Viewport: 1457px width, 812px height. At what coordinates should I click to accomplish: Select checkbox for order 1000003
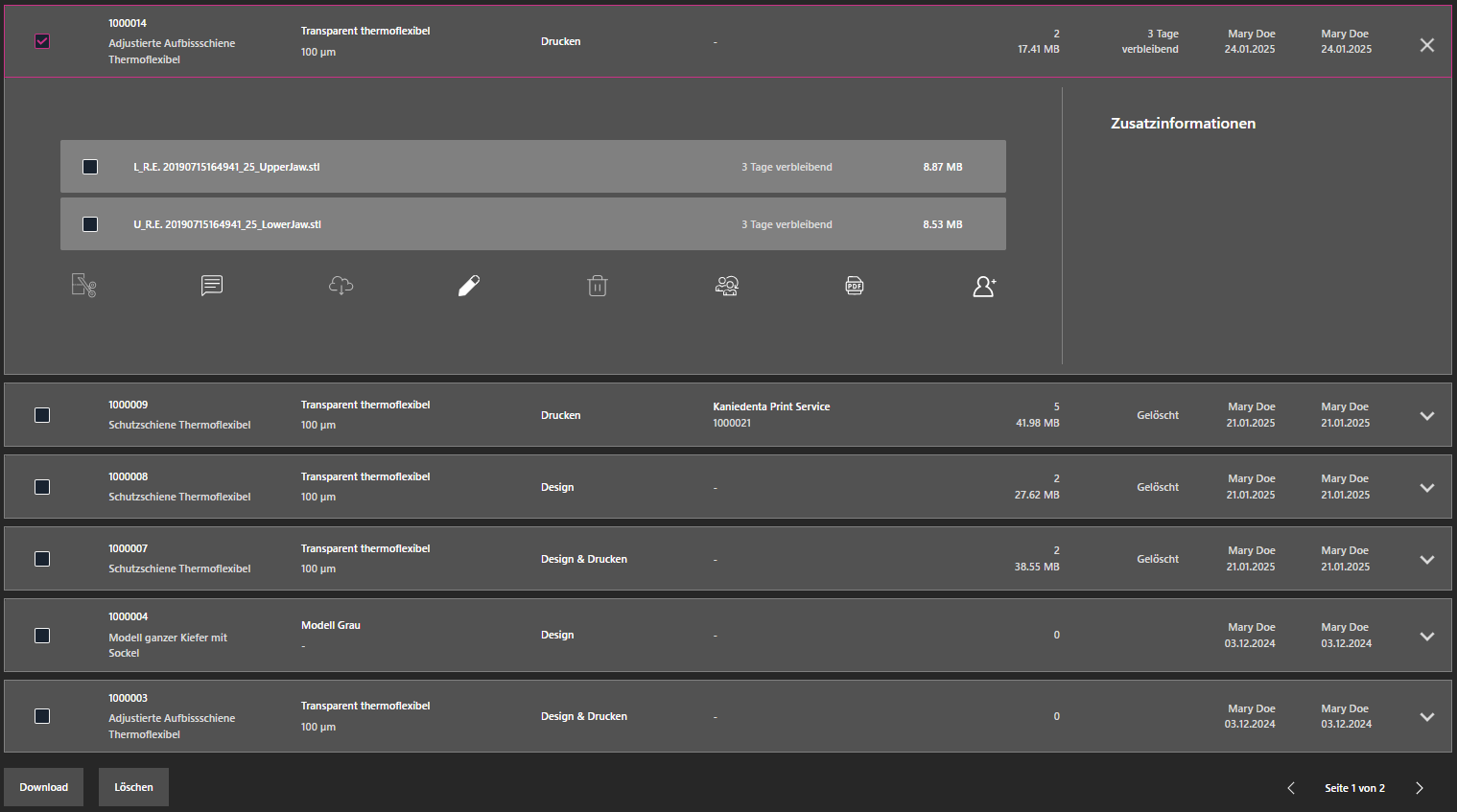(42, 716)
